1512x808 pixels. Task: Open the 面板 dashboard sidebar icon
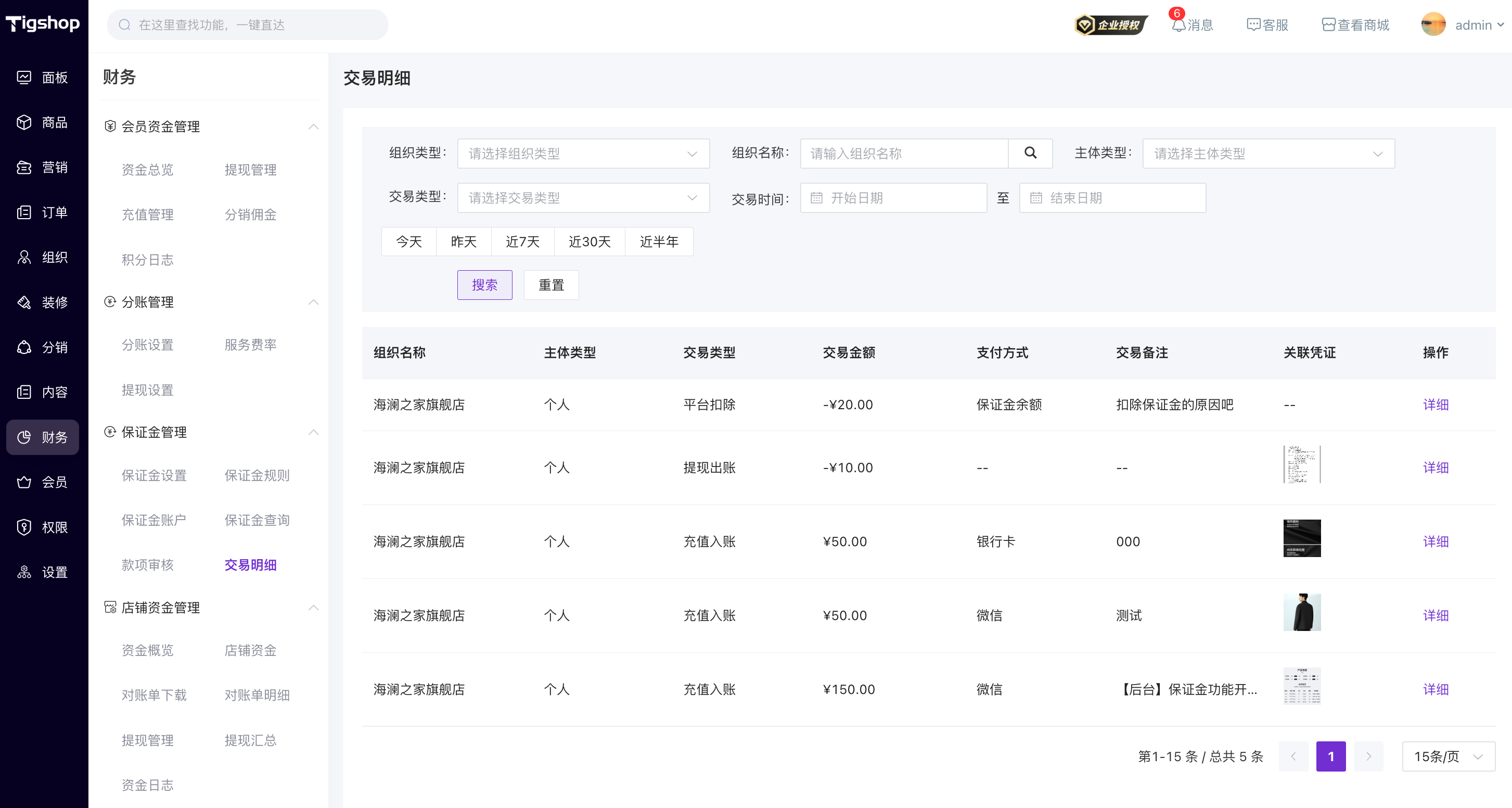pyautogui.click(x=24, y=78)
